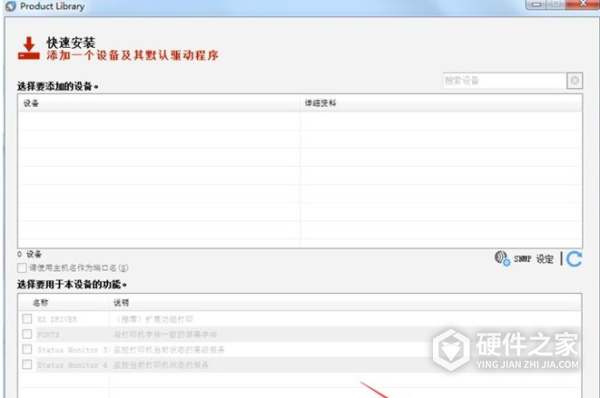Click the 选择要用于本设备的功能 label
Screen dimensions: 600x398
click(72, 284)
